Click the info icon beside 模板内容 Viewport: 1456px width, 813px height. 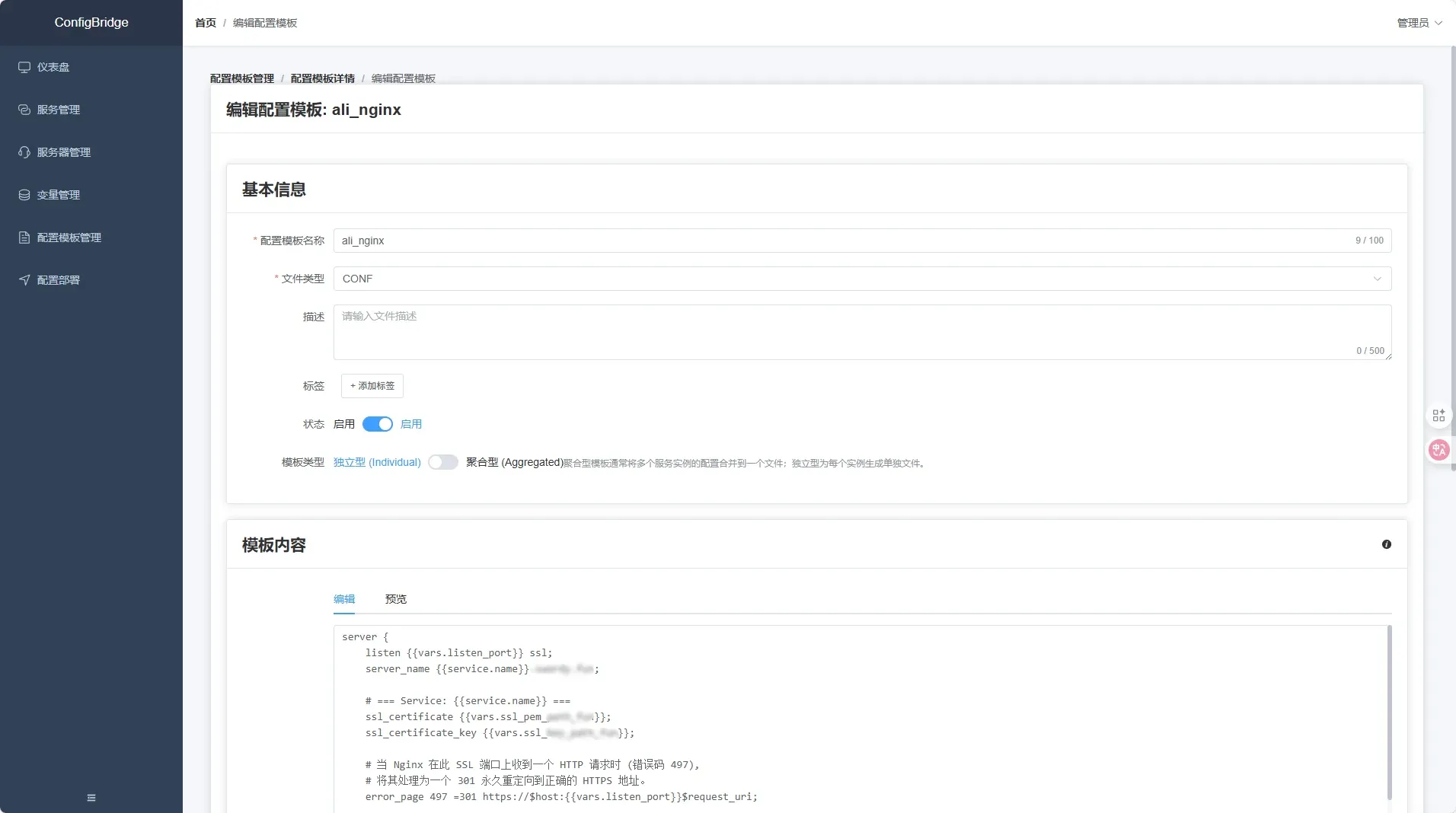pos(1387,544)
